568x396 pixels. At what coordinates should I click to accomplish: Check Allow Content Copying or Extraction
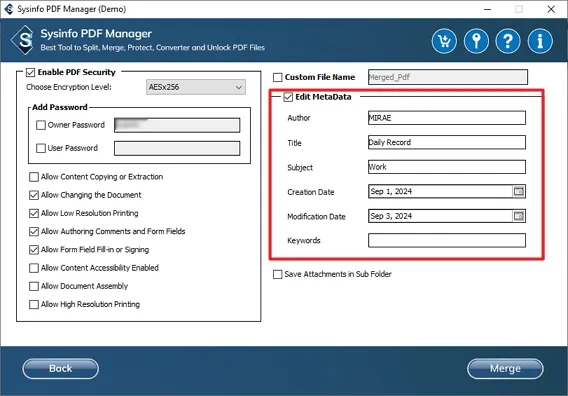pos(34,177)
